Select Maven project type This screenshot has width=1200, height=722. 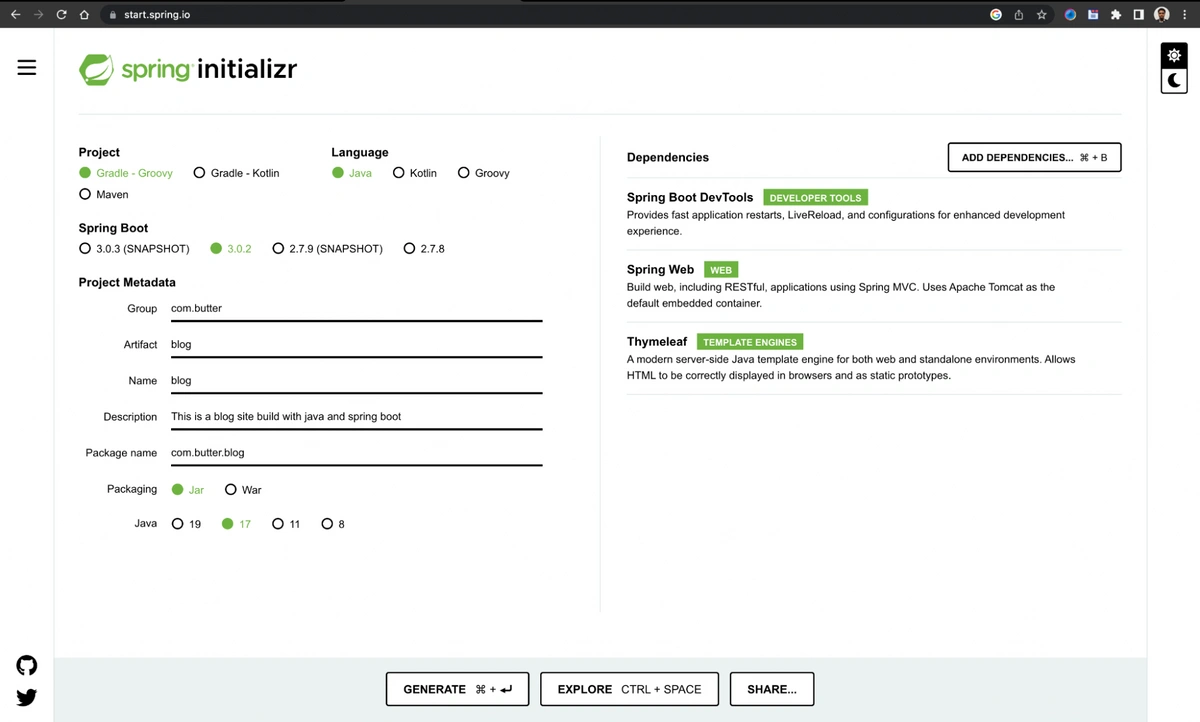point(104,194)
